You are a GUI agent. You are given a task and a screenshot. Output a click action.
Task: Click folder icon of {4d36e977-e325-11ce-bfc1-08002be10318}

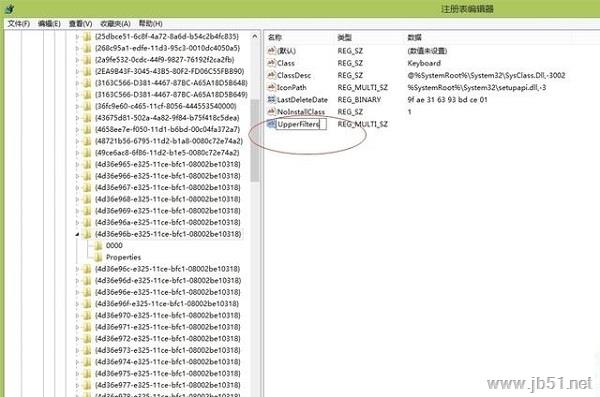pyautogui.click(x=87, y=385)
